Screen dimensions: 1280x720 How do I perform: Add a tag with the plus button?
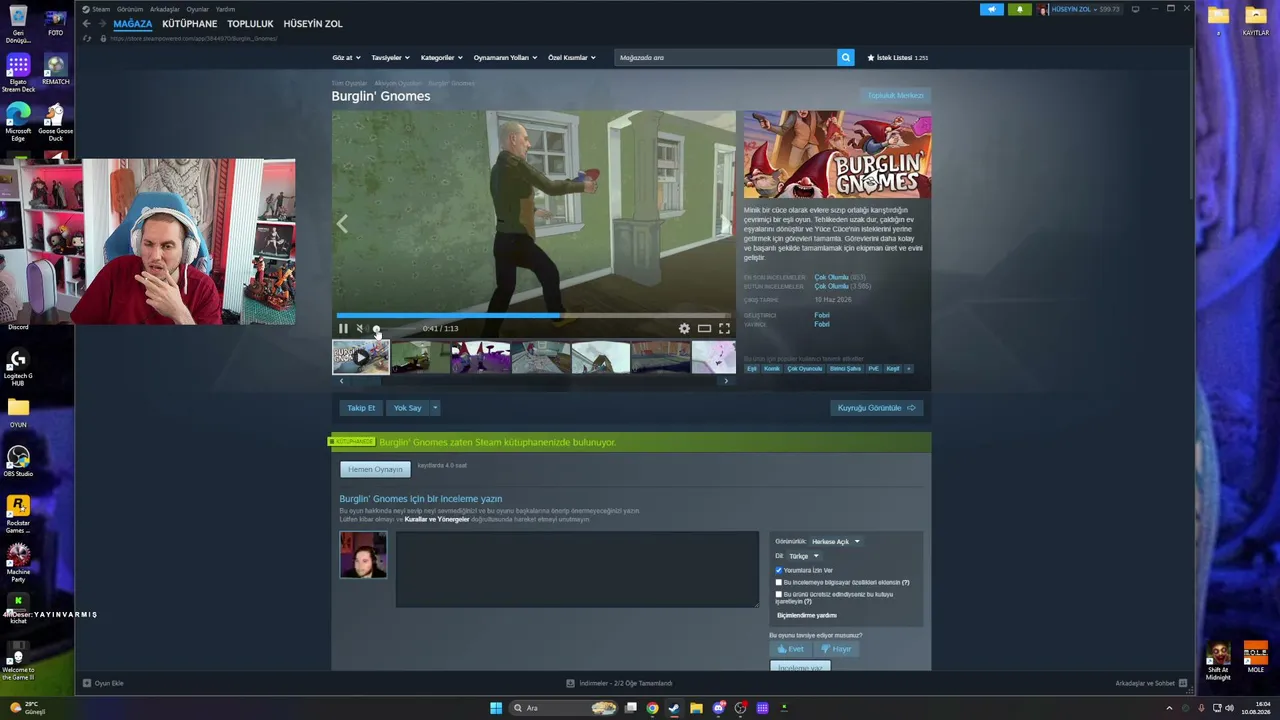tap(908, 369)
